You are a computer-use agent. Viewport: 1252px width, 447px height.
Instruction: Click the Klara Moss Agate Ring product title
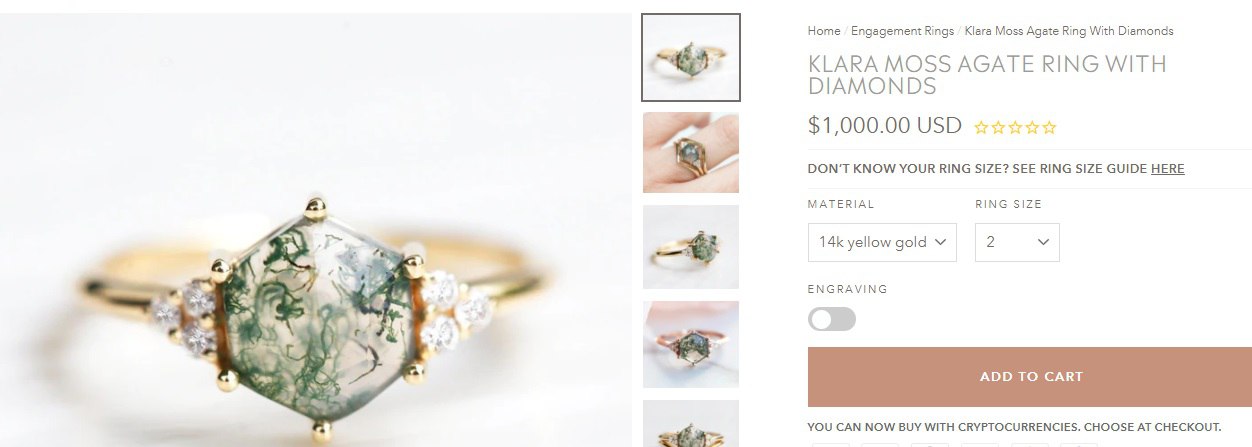pos(987,75)
